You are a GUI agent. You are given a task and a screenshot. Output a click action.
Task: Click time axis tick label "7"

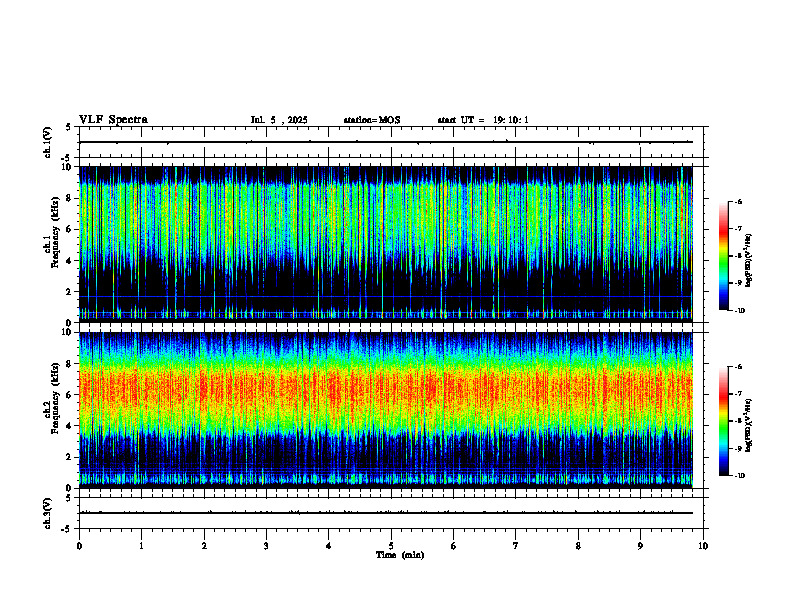pos(516,546)
